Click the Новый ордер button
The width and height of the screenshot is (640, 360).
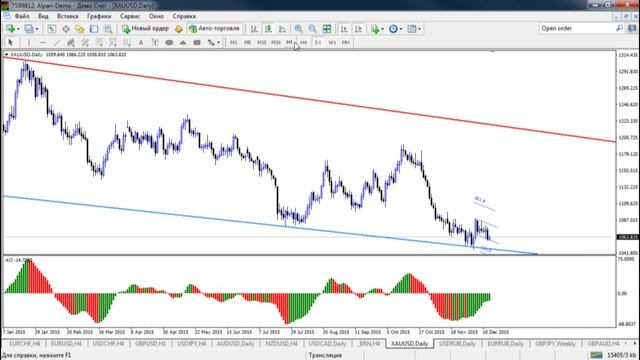pos(145,29)
